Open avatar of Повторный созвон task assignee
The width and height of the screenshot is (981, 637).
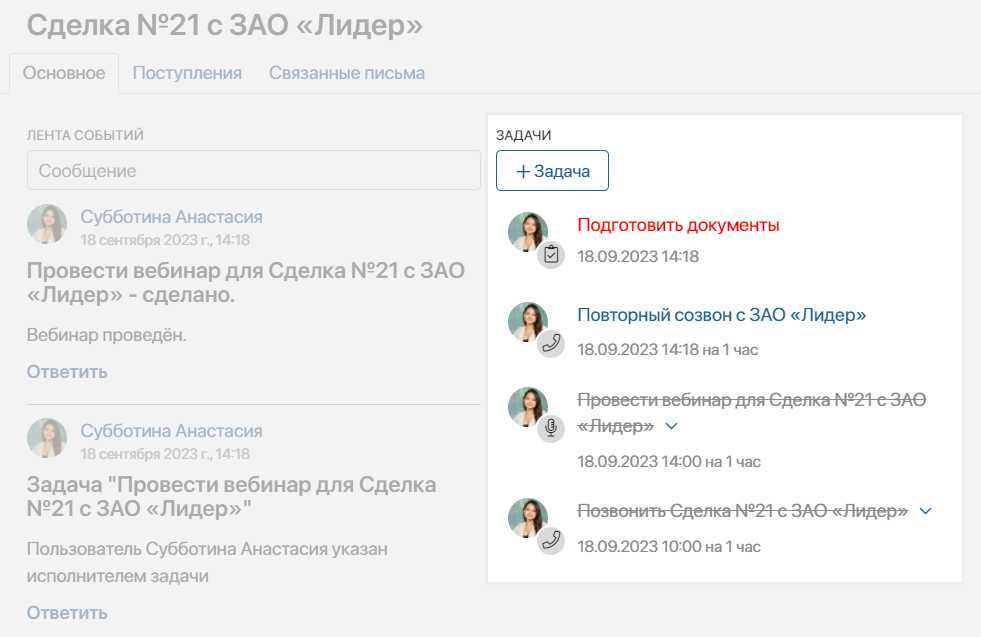[x=528, y=322]
